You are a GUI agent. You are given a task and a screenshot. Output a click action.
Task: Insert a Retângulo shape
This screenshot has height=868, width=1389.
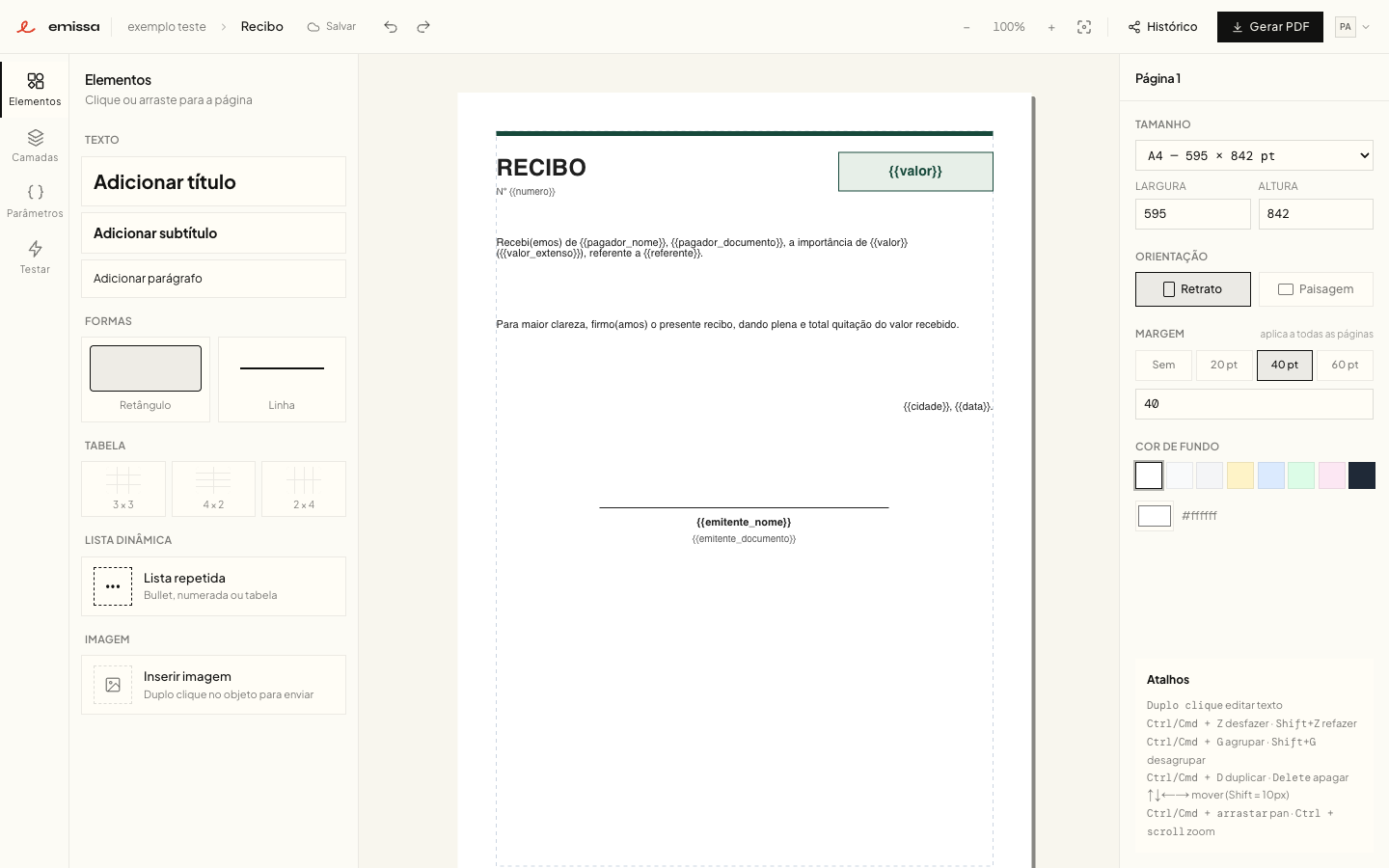point(146,379)
